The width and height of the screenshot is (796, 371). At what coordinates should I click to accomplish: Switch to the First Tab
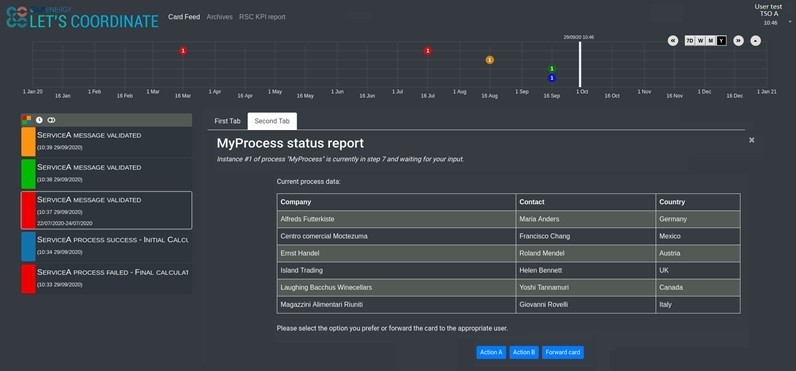(227, 121)
